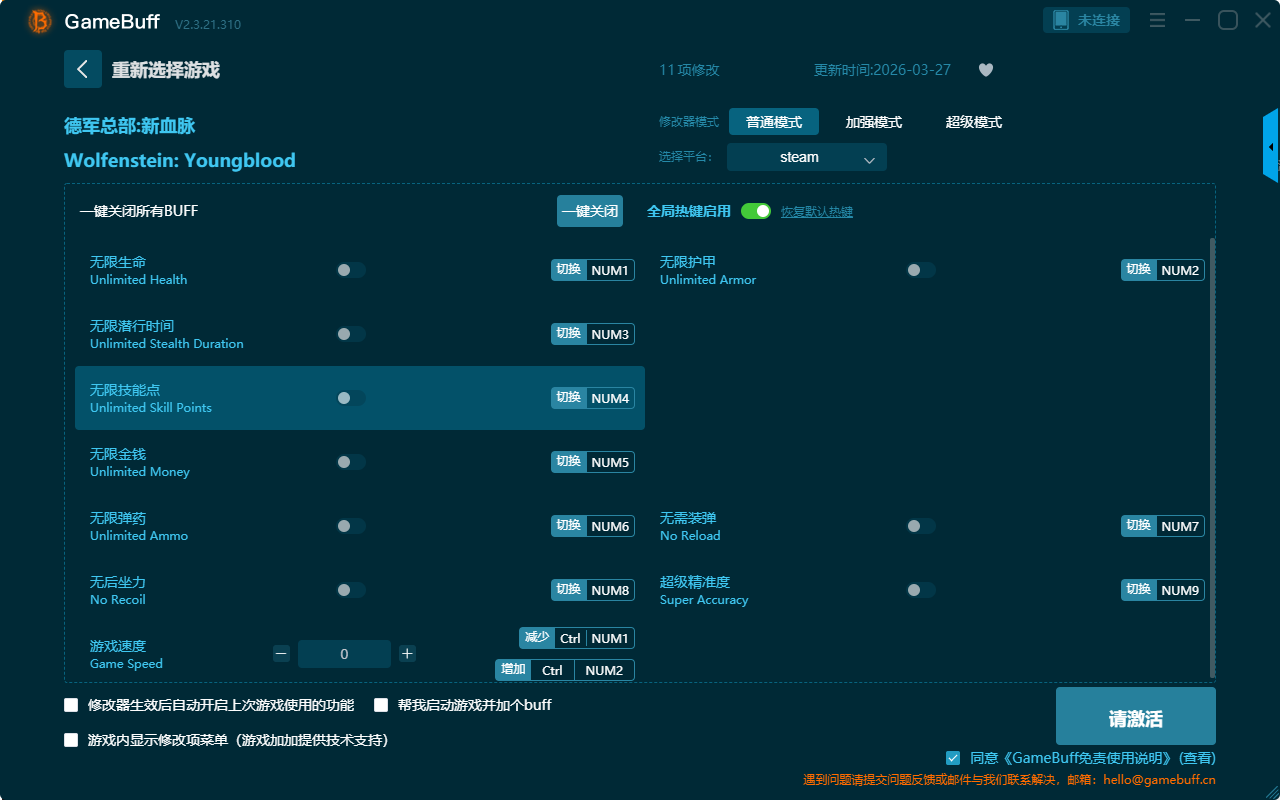Screen dimensions: 1280x800
Task: Uncheck the GameBuff disclaimer agreement checkbox
Action: click(953, 758)
